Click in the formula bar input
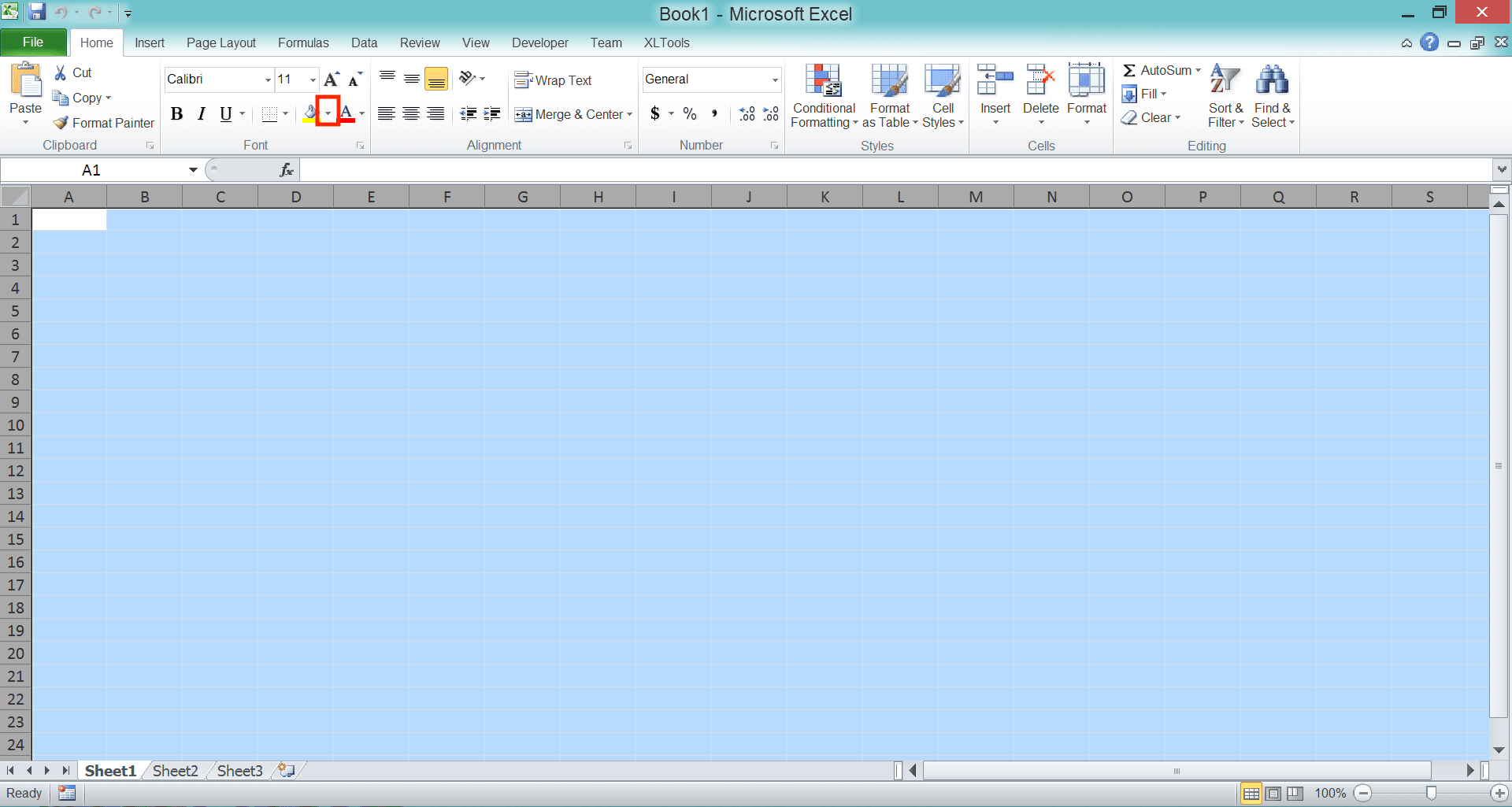Image resolution: width=1512 pixels, height=807 pixels. click(x=895, y=169)
